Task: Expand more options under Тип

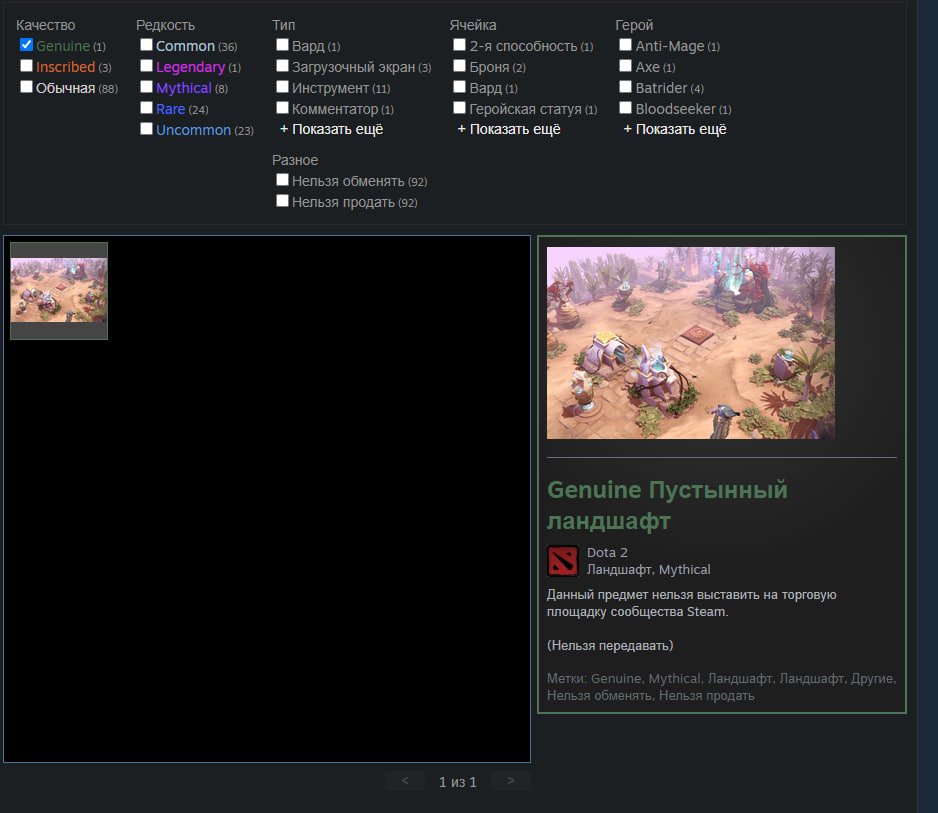Action: 331,129
